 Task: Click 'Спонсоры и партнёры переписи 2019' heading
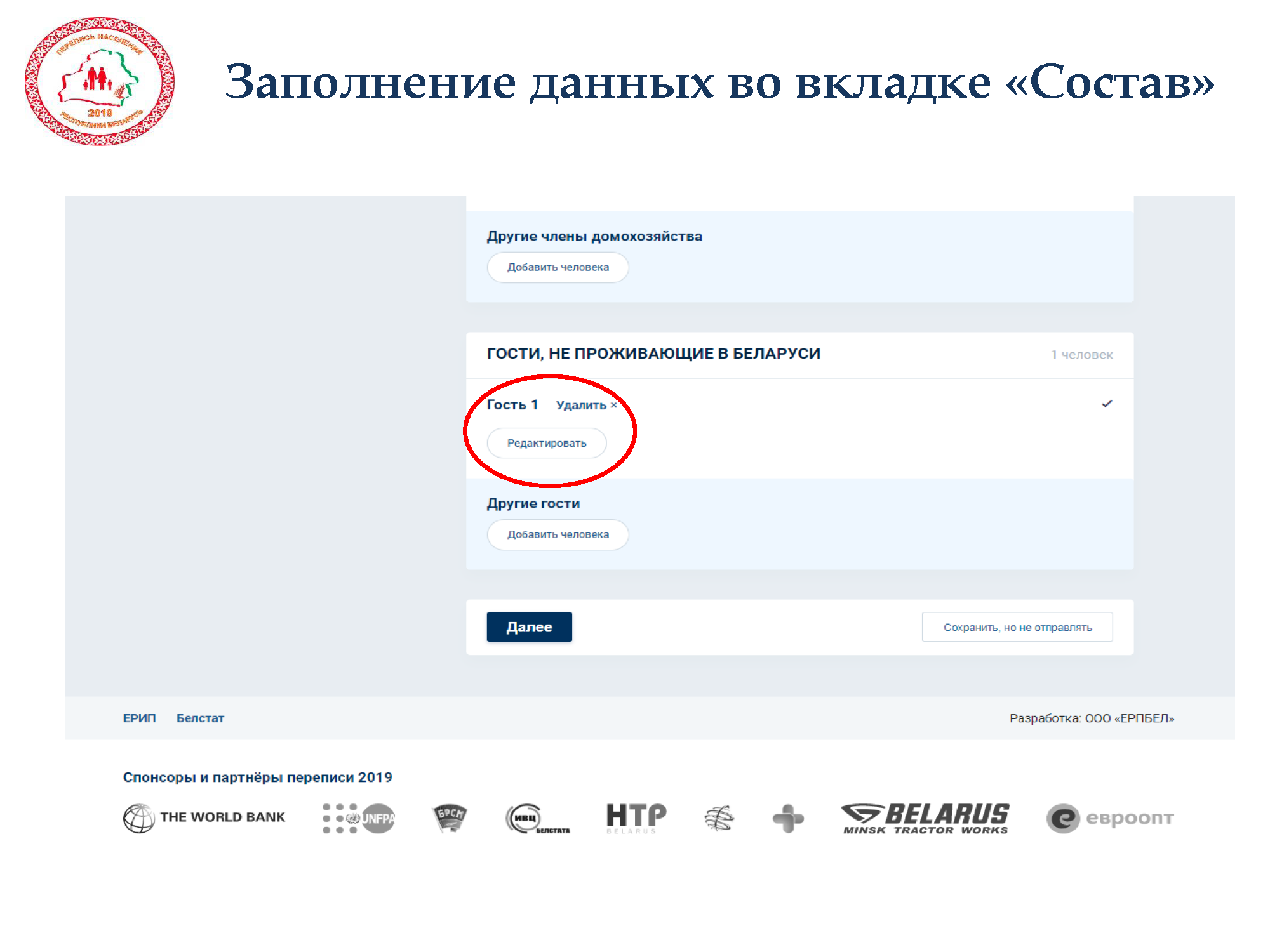click(x=257, y=777)
